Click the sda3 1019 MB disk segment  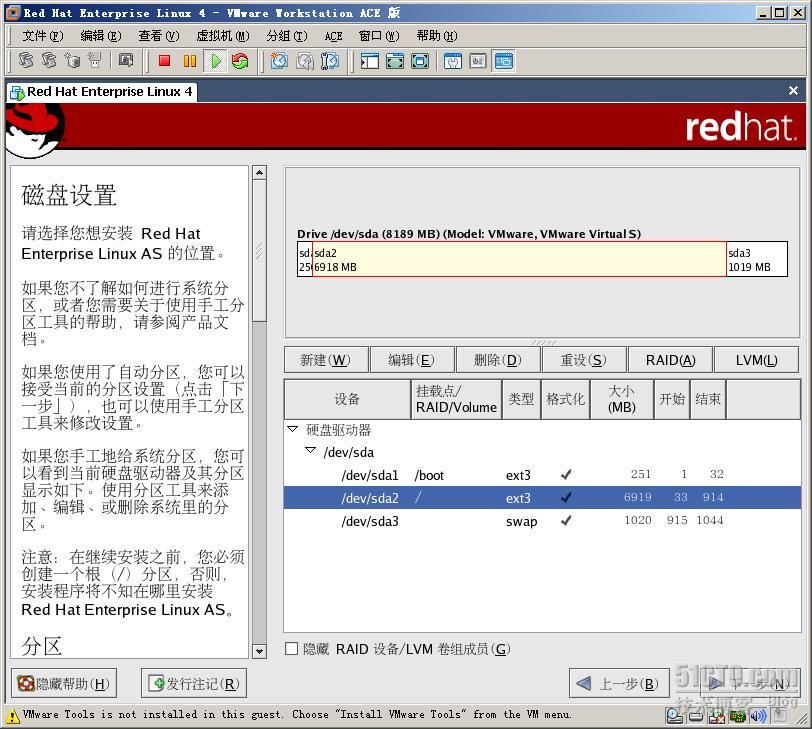click(x=757, y=259)
